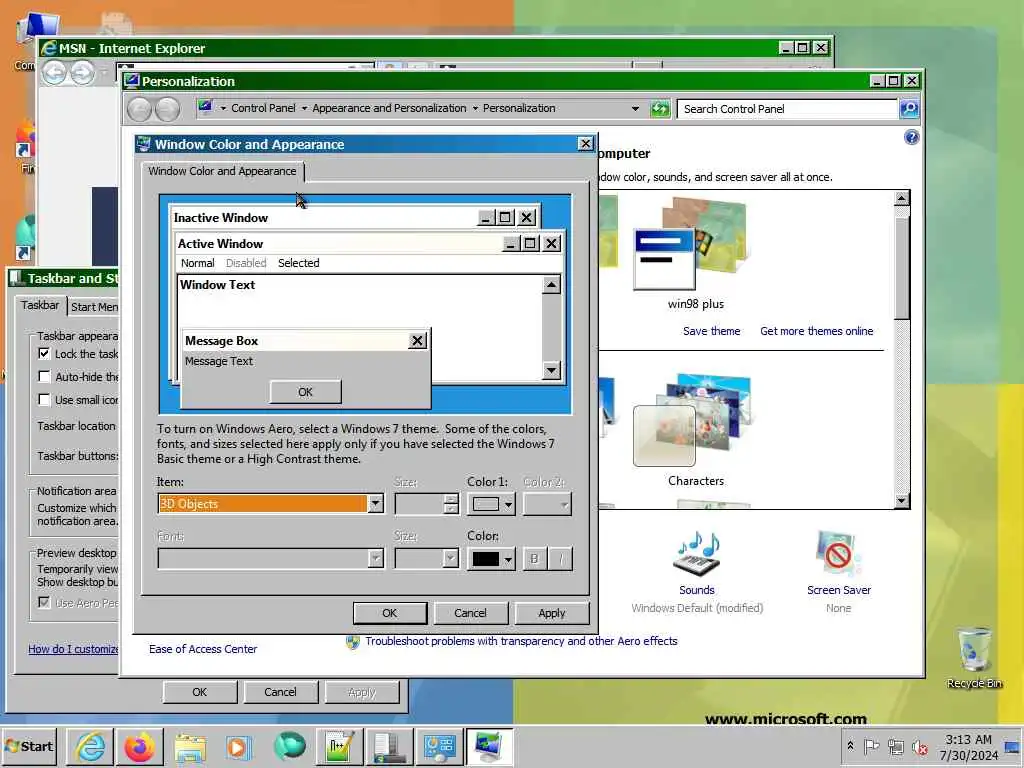The width and height of the screenshot is (1024, 768).
Task: Click OK in Window Color and Appearance
Action: click(x=390, y=613)
